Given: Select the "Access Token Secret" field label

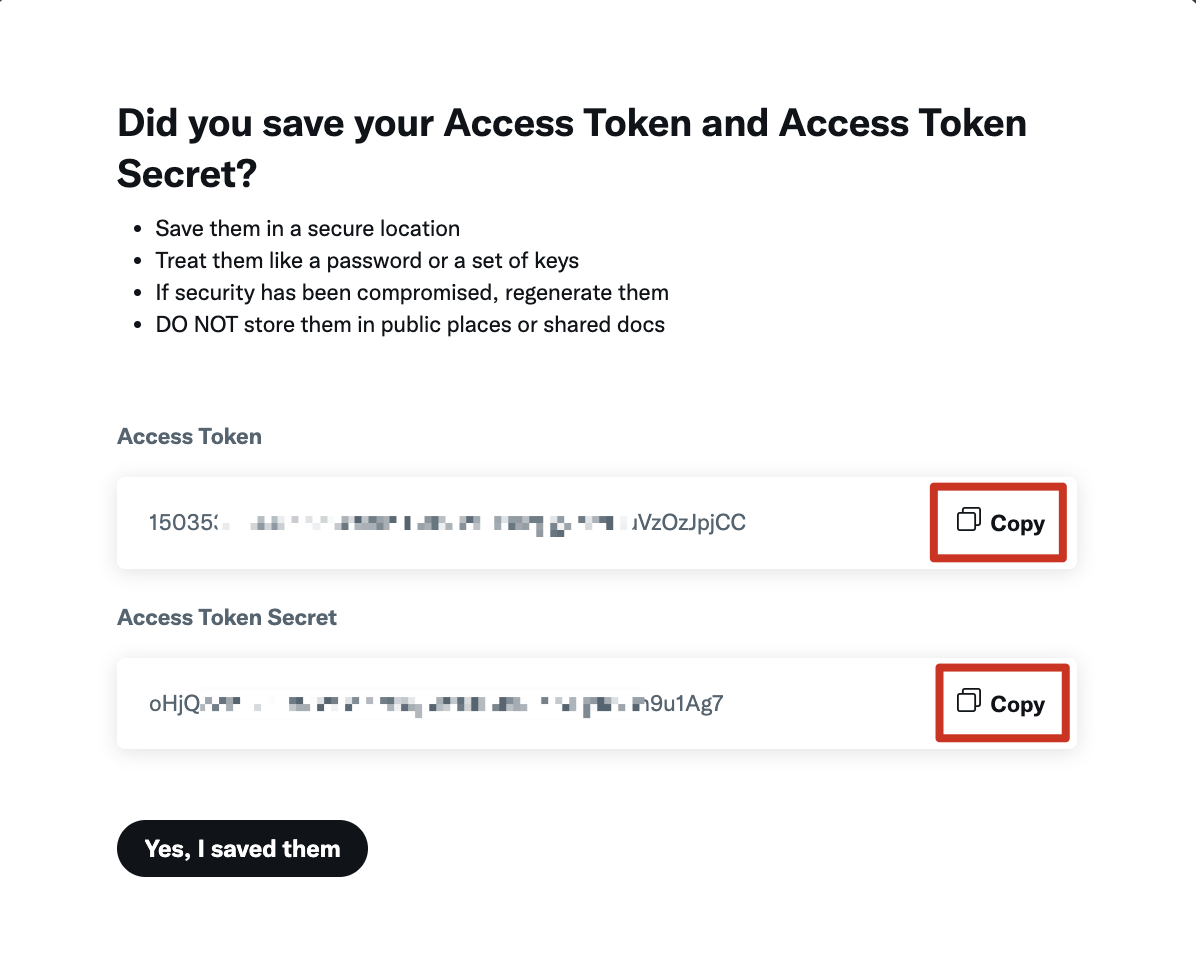Looking at the screenshot, I should (x=227, y=617).
